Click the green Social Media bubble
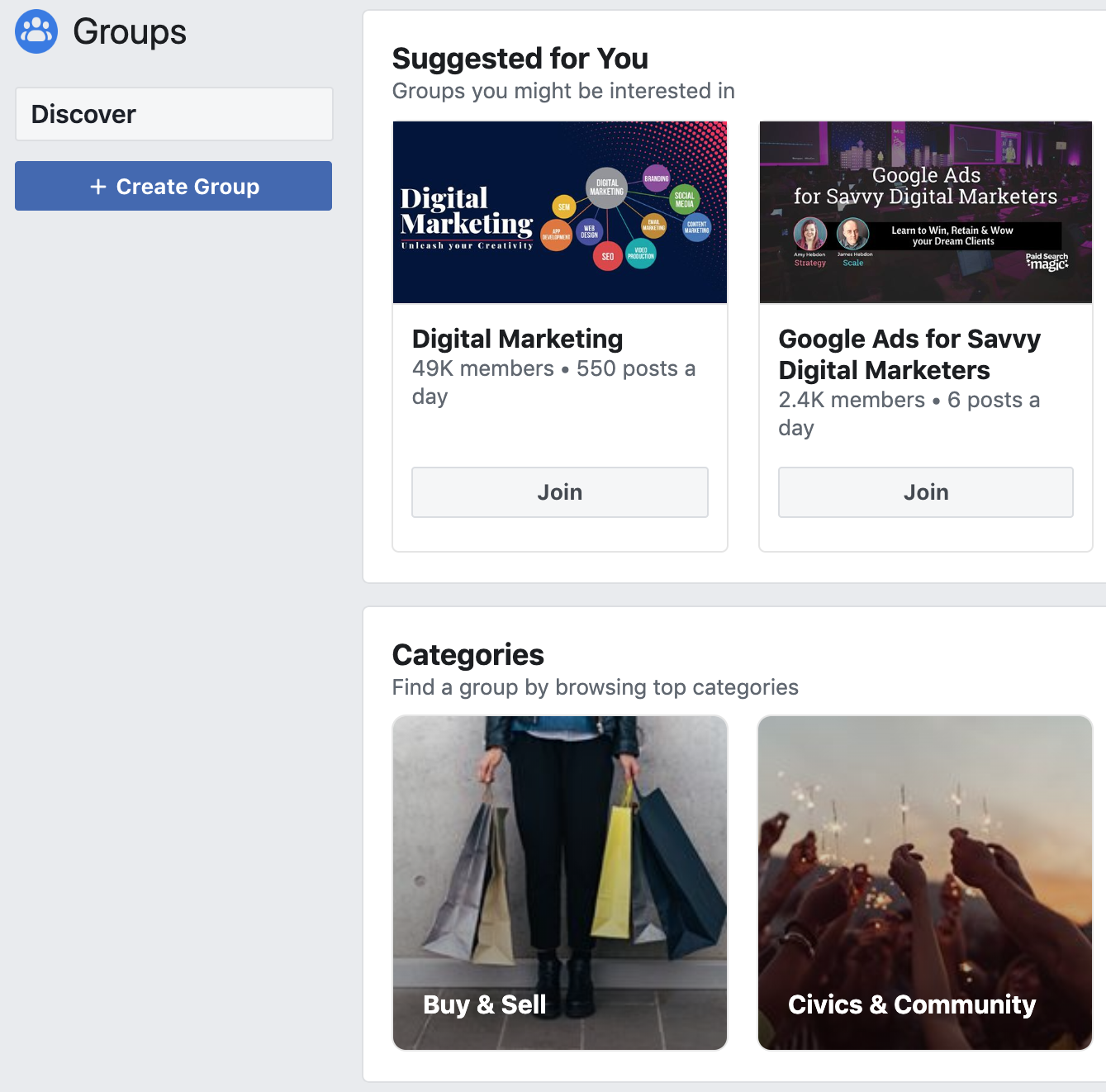This screenshot has width=1106, height=1092. pos(684,200)
